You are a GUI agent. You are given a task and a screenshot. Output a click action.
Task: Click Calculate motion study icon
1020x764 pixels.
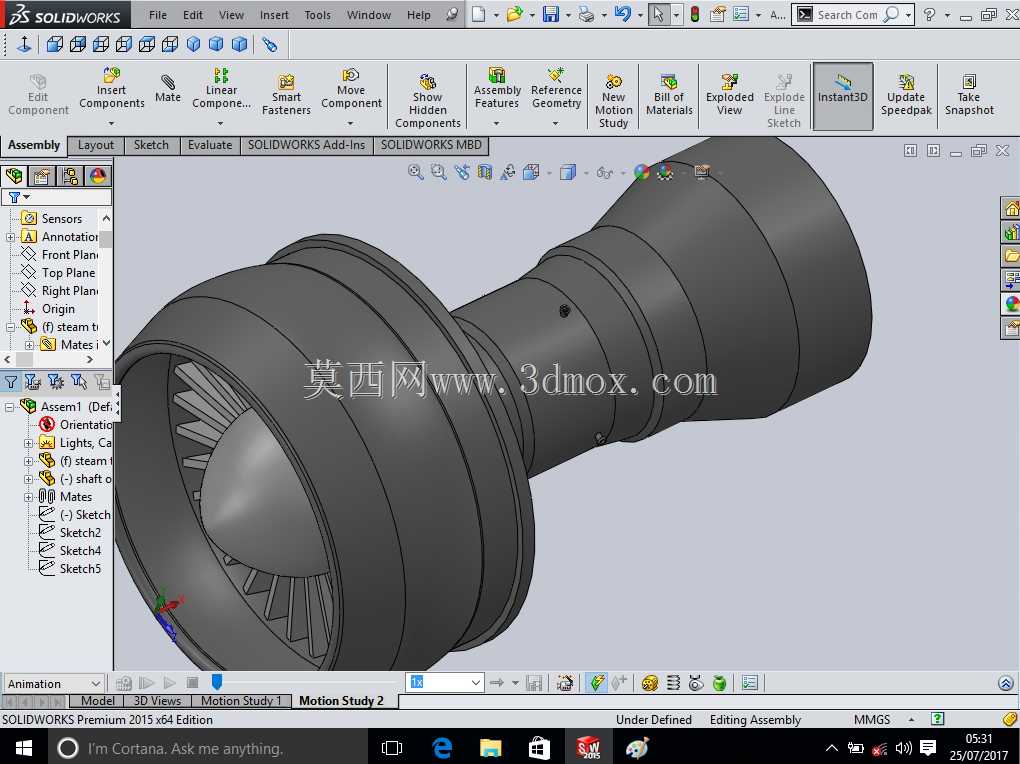click(124, 683)
